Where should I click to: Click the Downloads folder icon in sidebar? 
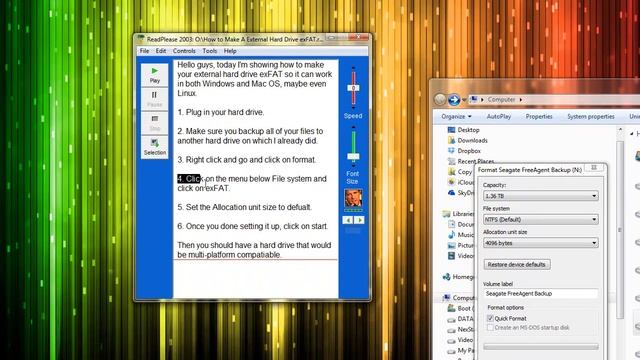(451, 140)
